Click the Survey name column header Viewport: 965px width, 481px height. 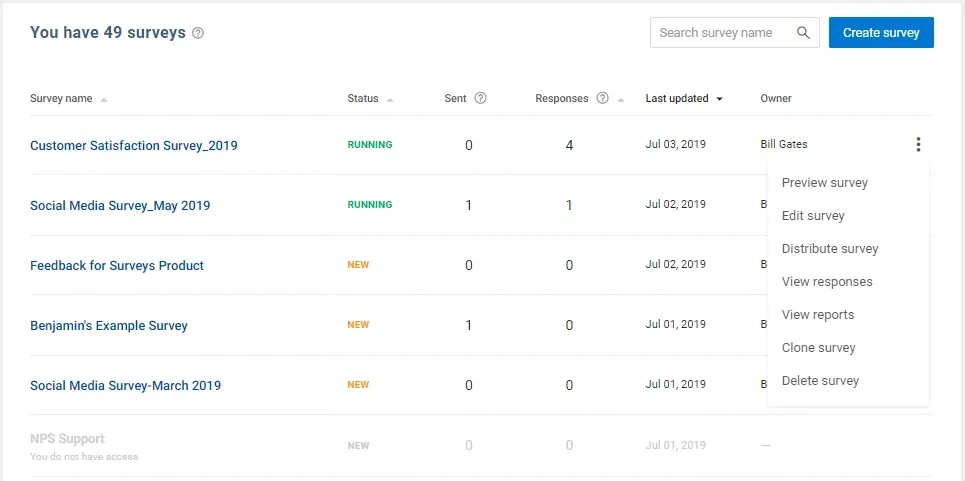[x=61, y=98]
